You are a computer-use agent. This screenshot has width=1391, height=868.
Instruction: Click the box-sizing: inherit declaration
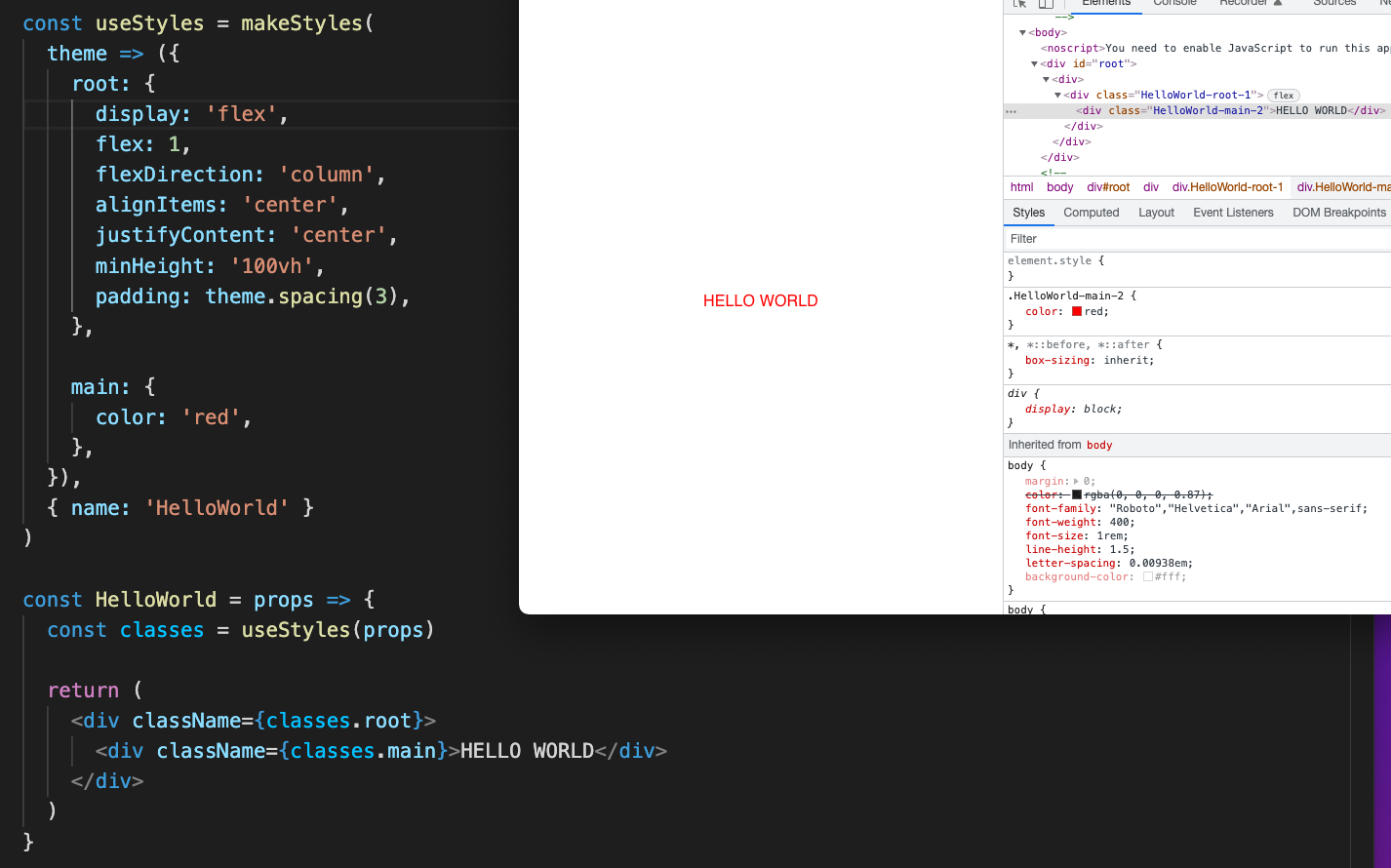click(1089, 361)
